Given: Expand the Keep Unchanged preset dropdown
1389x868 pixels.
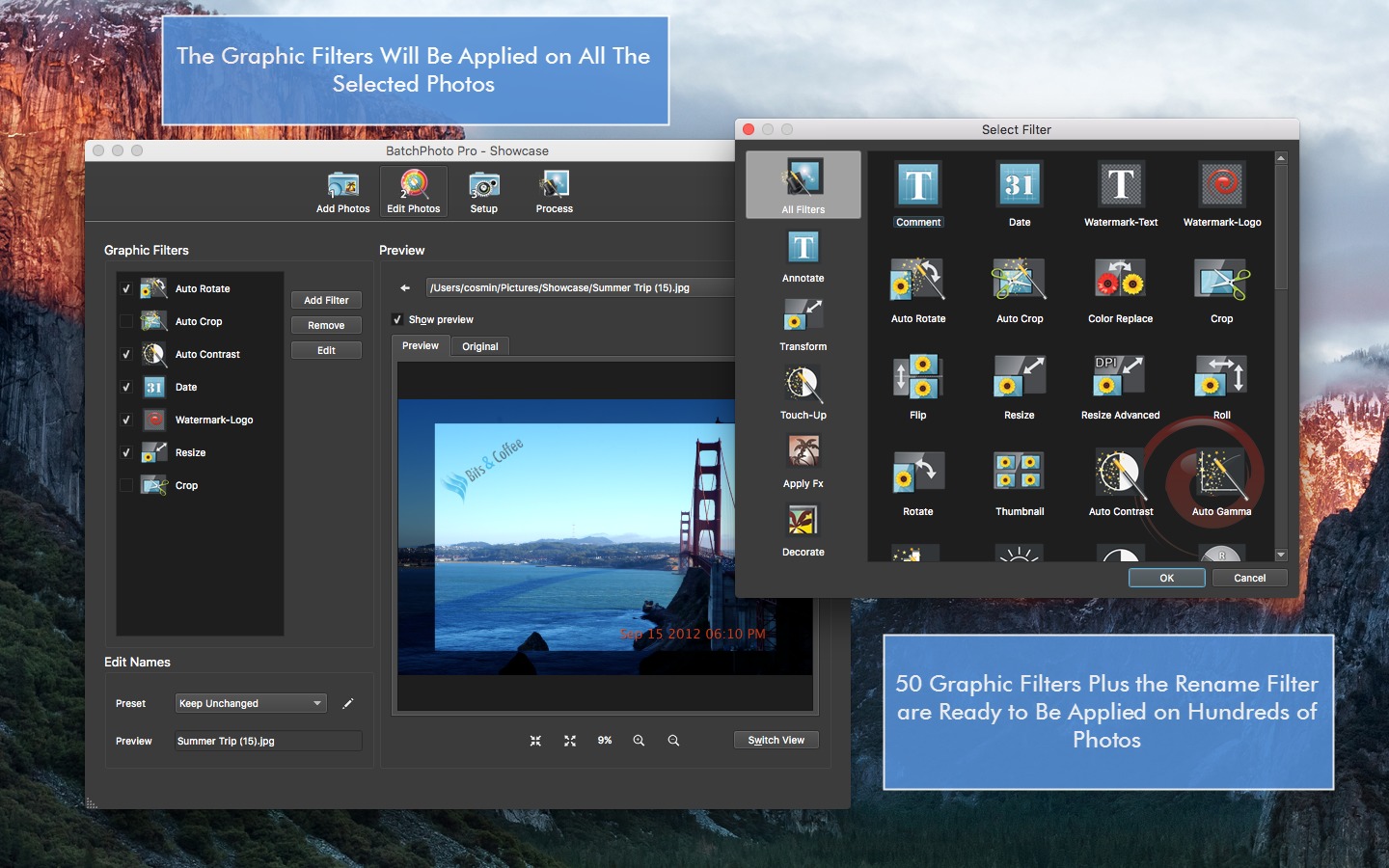Looking at the screenshot, I should [x=251, y=704].
